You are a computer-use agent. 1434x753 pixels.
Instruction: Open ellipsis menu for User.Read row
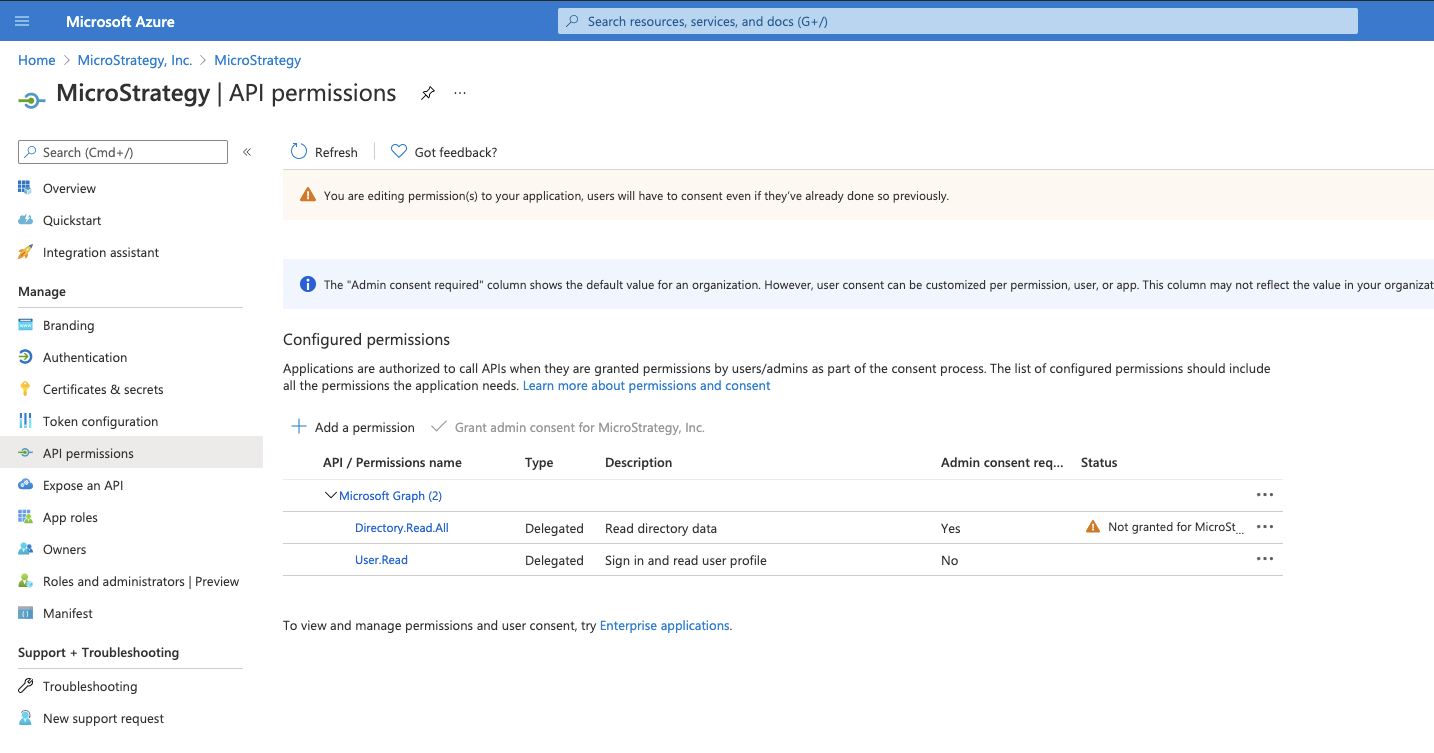pos(1265,559)
